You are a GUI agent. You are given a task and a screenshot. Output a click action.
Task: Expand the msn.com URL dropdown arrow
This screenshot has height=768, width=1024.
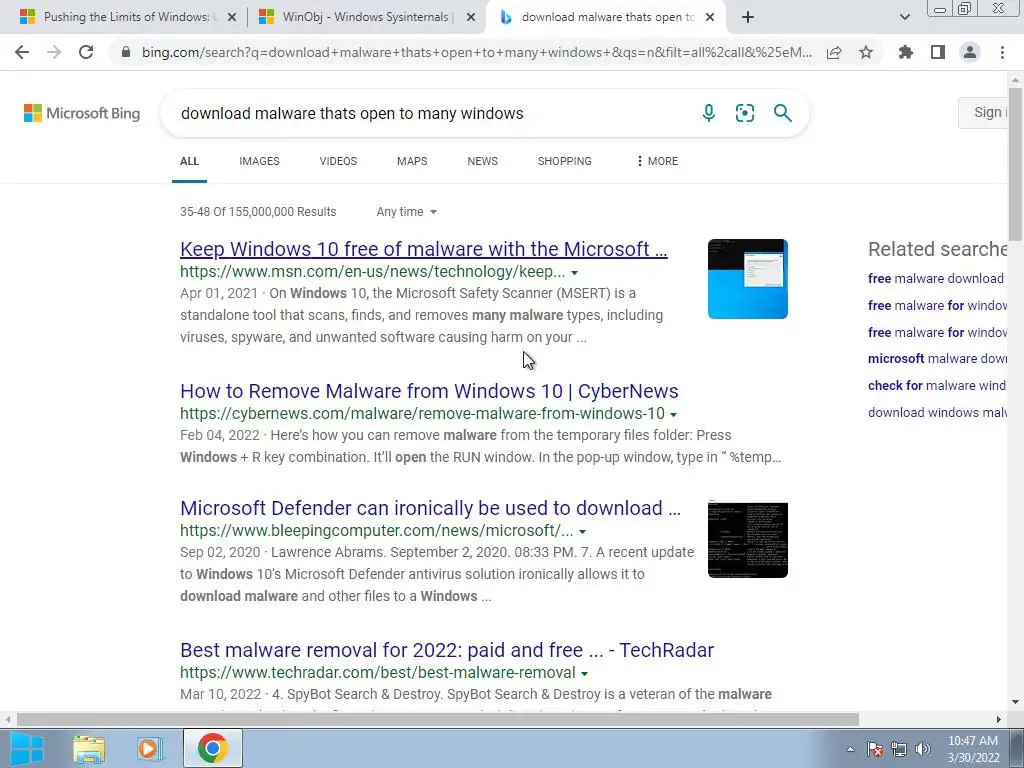point(575,273)
